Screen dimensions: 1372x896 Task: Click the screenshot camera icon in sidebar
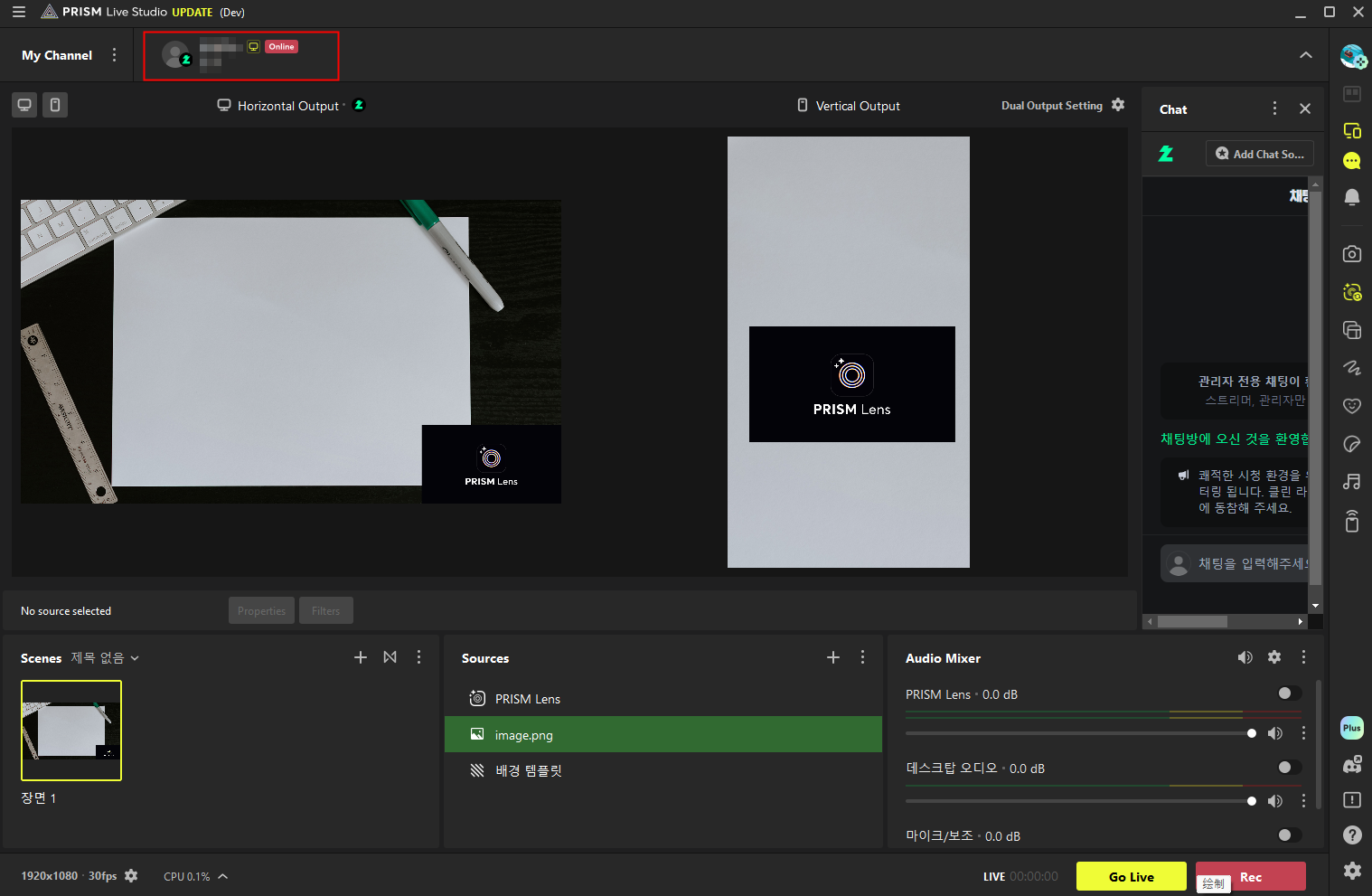(1352, 254)
